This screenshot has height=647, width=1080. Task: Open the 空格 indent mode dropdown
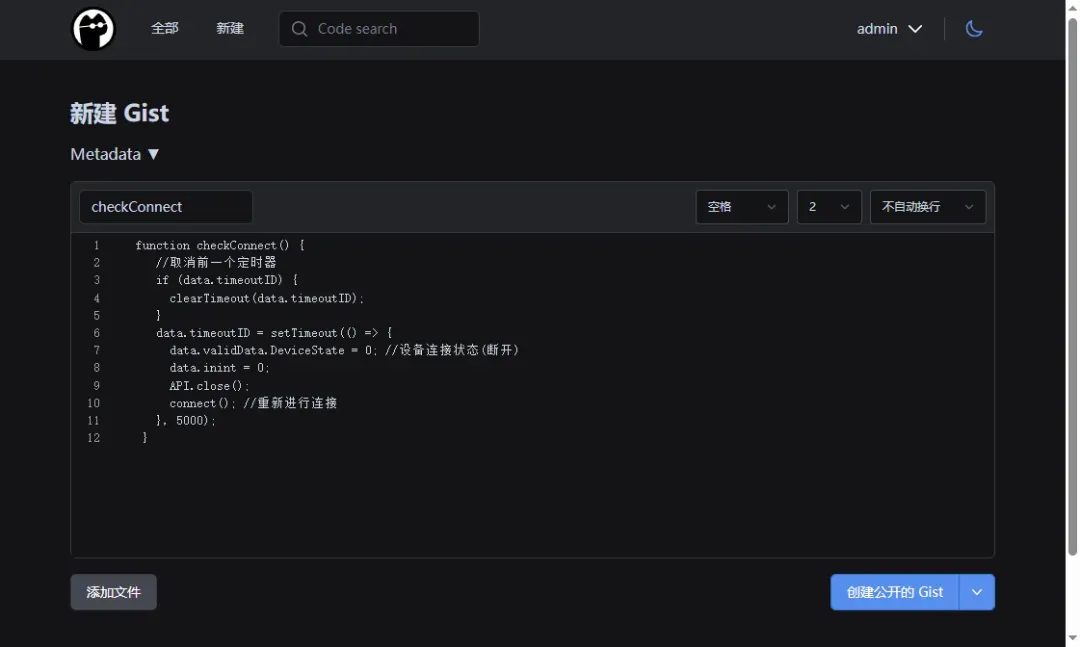pos(741,207)
